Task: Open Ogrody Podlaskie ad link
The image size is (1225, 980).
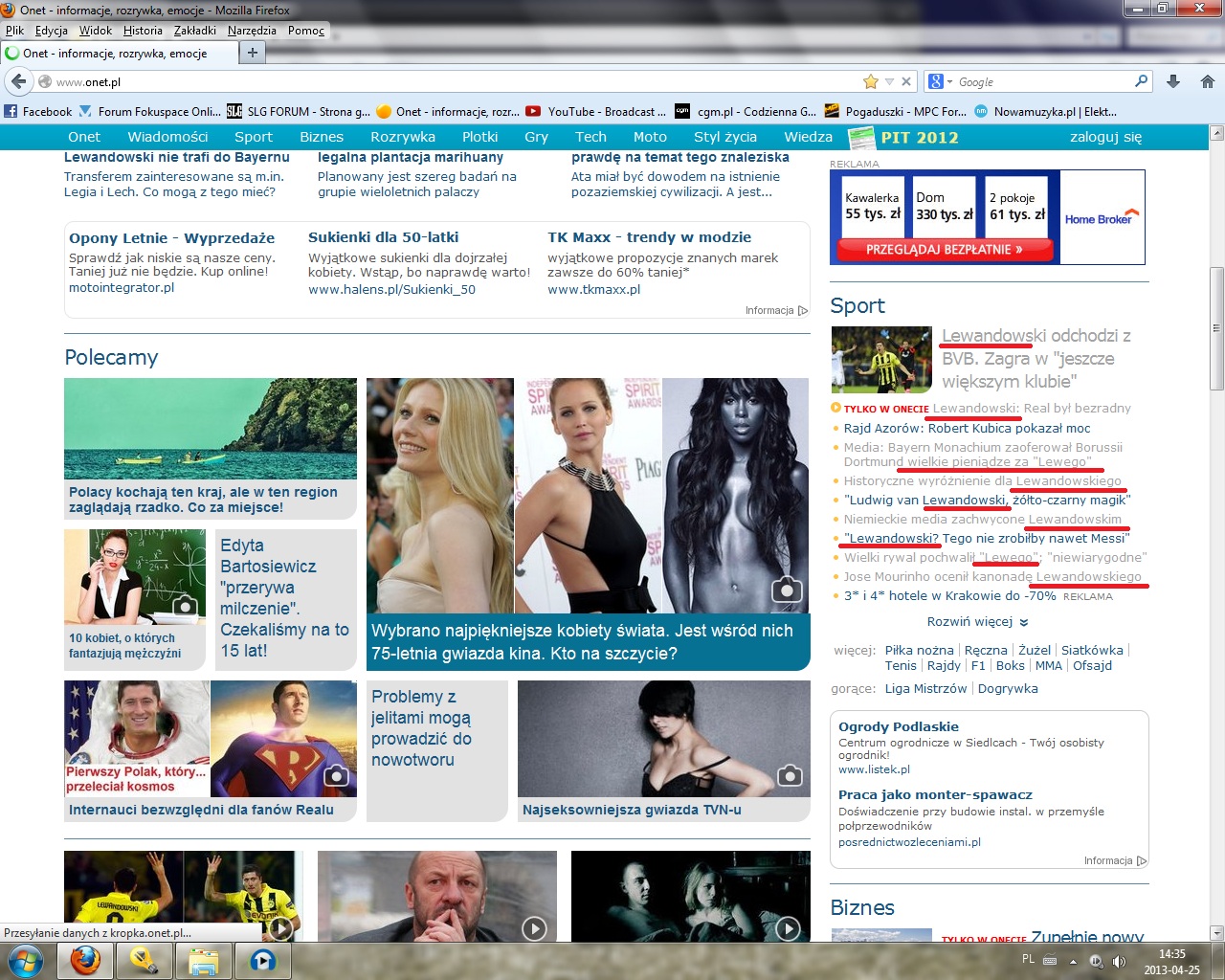Action: (x=899, y=726)
